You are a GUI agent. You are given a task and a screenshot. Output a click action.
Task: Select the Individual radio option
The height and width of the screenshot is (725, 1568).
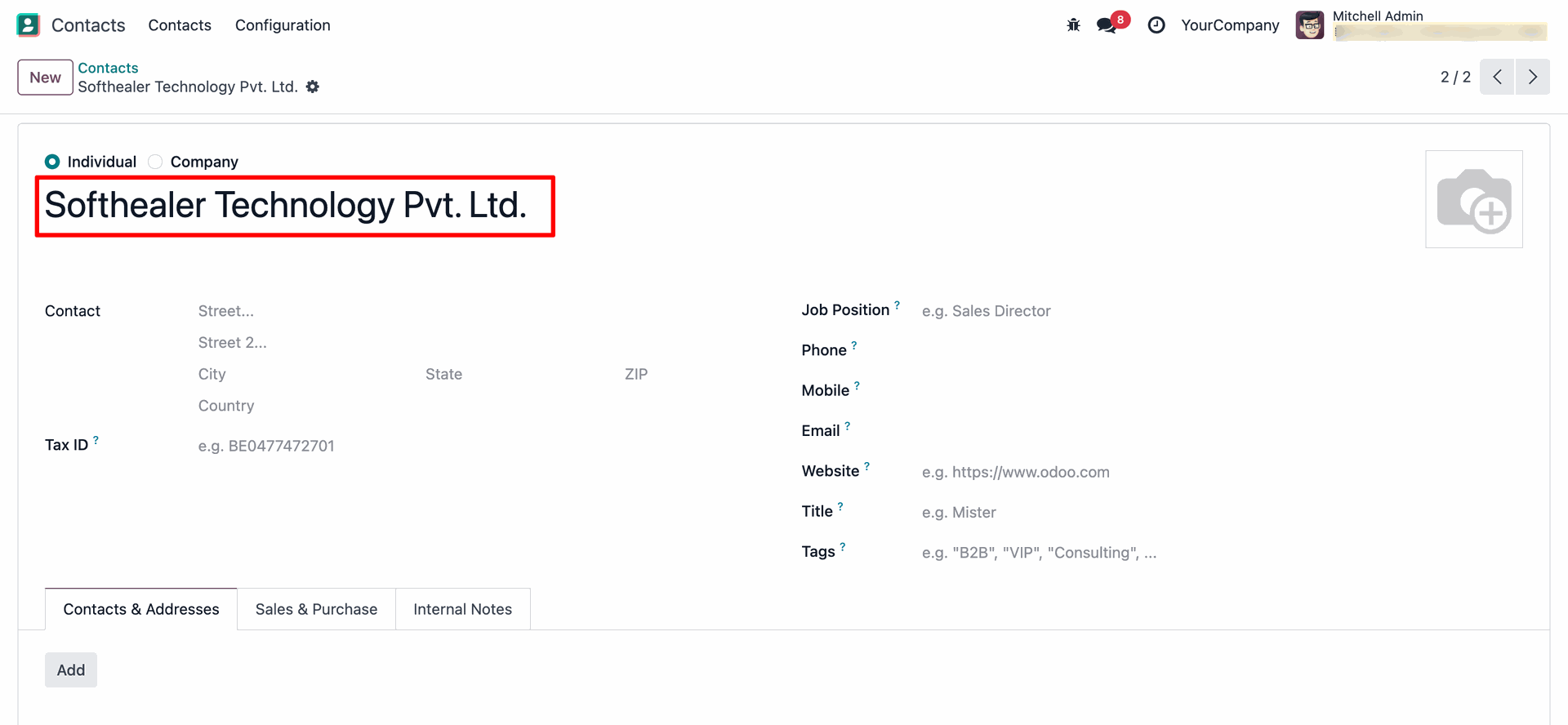pos(52,162)
